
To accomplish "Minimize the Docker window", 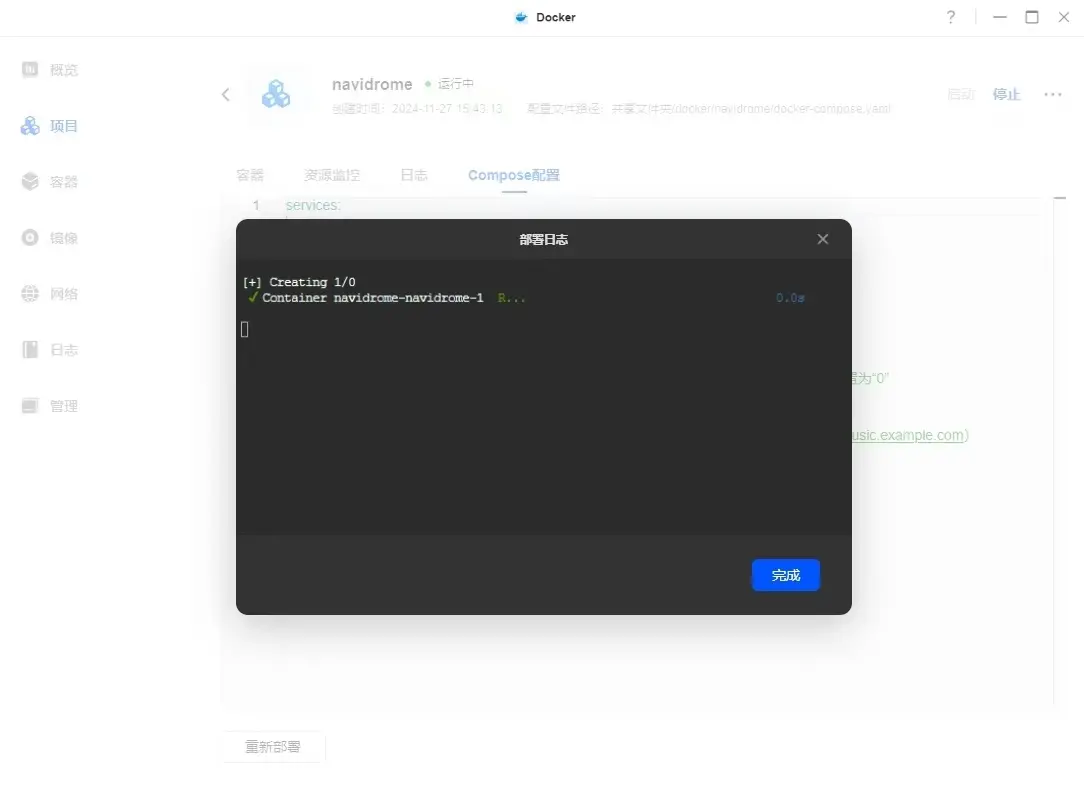I will point(1000,17).
